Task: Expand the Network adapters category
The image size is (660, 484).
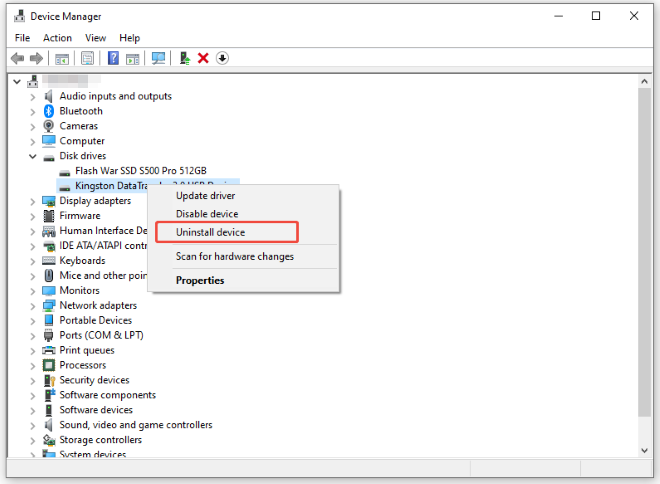Action: (33, 305)
